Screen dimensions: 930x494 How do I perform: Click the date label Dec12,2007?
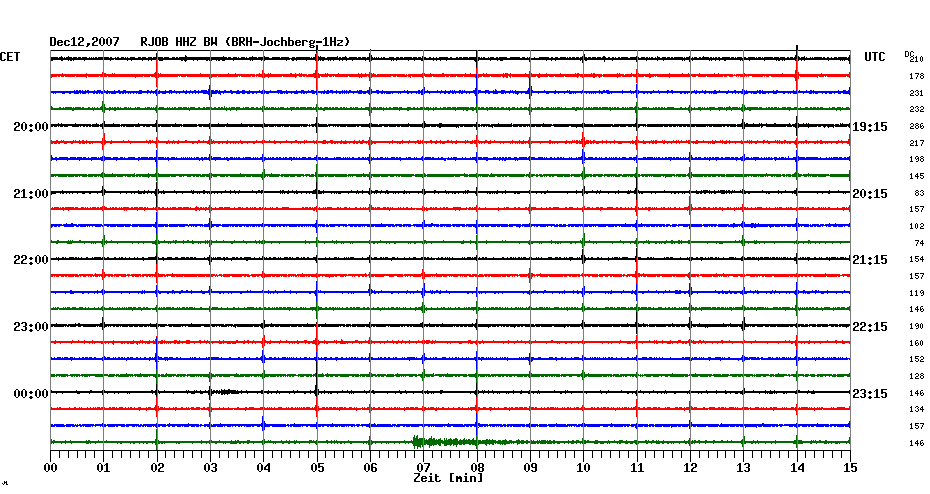tap(84, 42)
